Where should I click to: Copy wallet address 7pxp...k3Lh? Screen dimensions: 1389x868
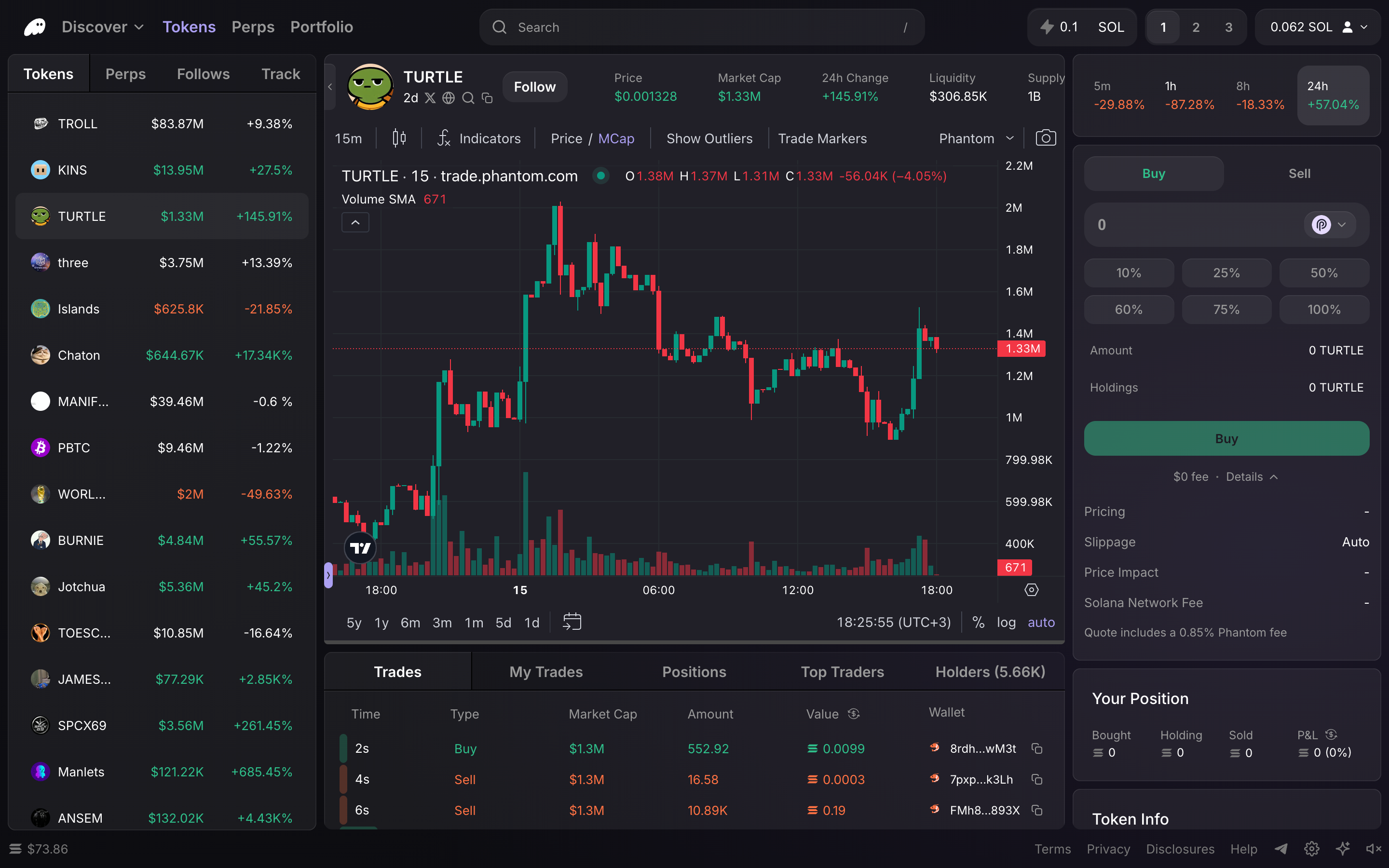pos(1036,780)
